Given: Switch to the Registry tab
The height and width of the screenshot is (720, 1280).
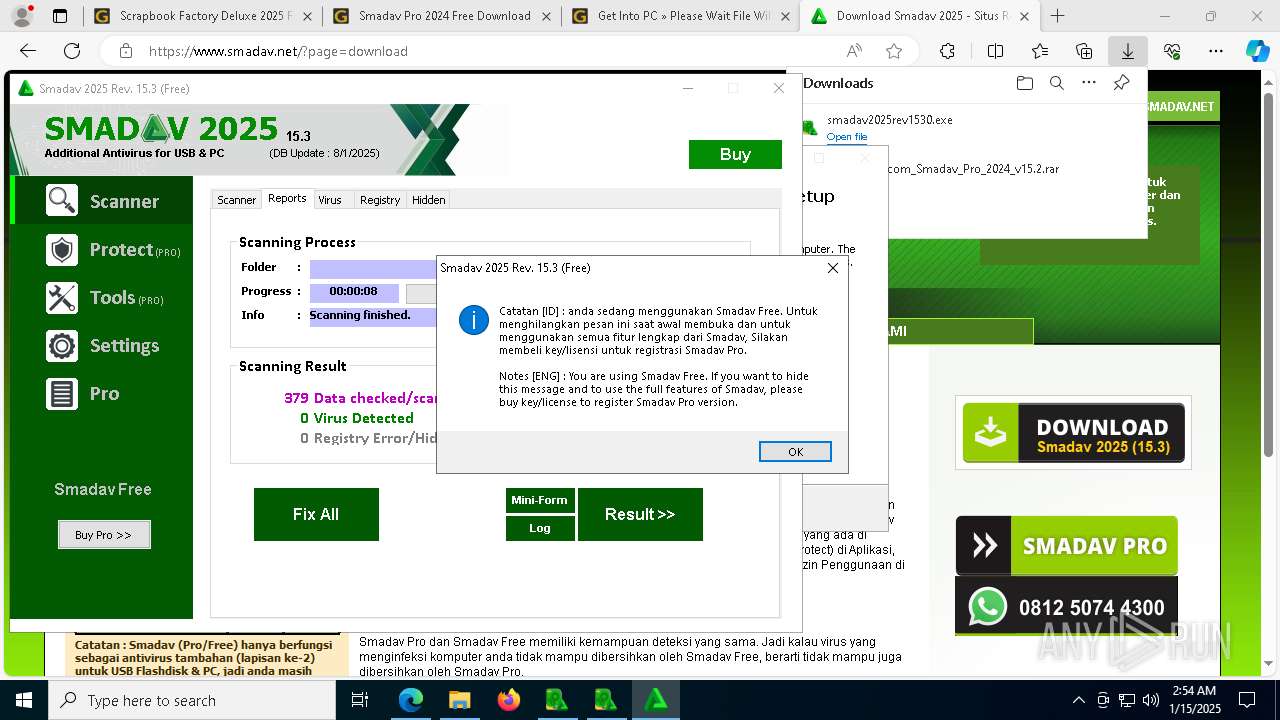Looking at the screenshot, I should tap(380, 200).
